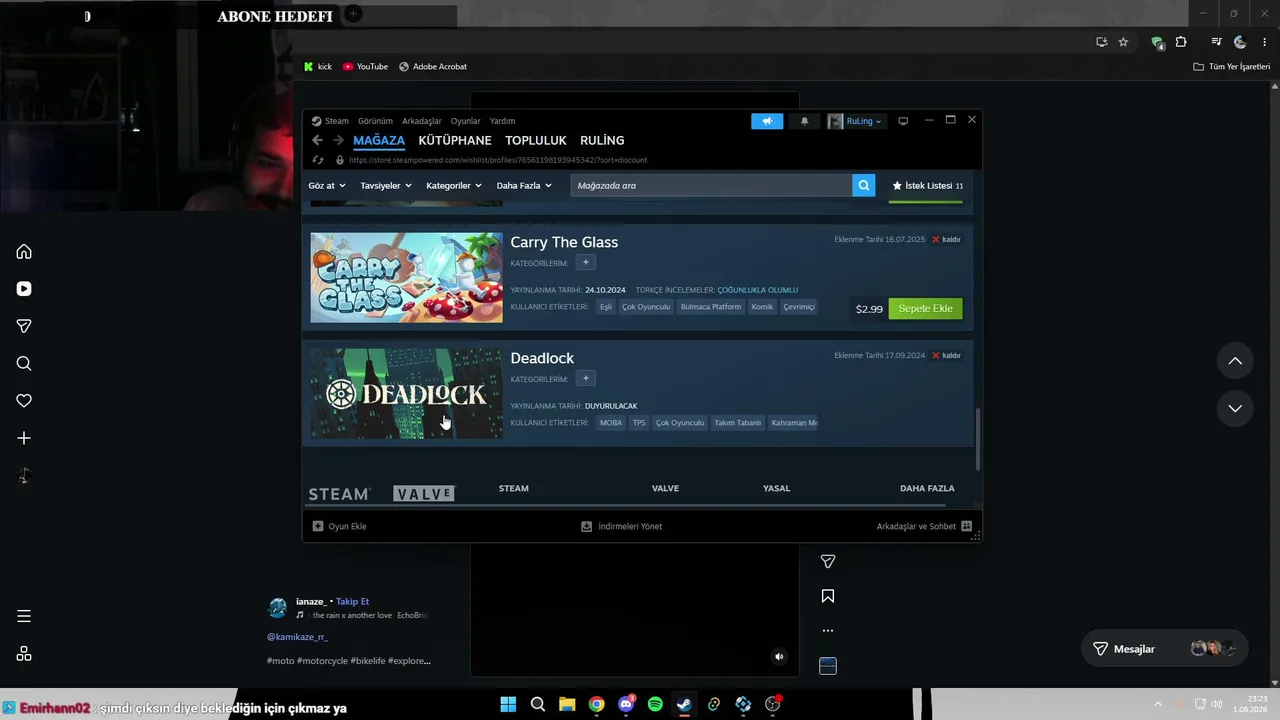
Task: Open the RuLing account dropdown
Action: [x=855, y=121]
